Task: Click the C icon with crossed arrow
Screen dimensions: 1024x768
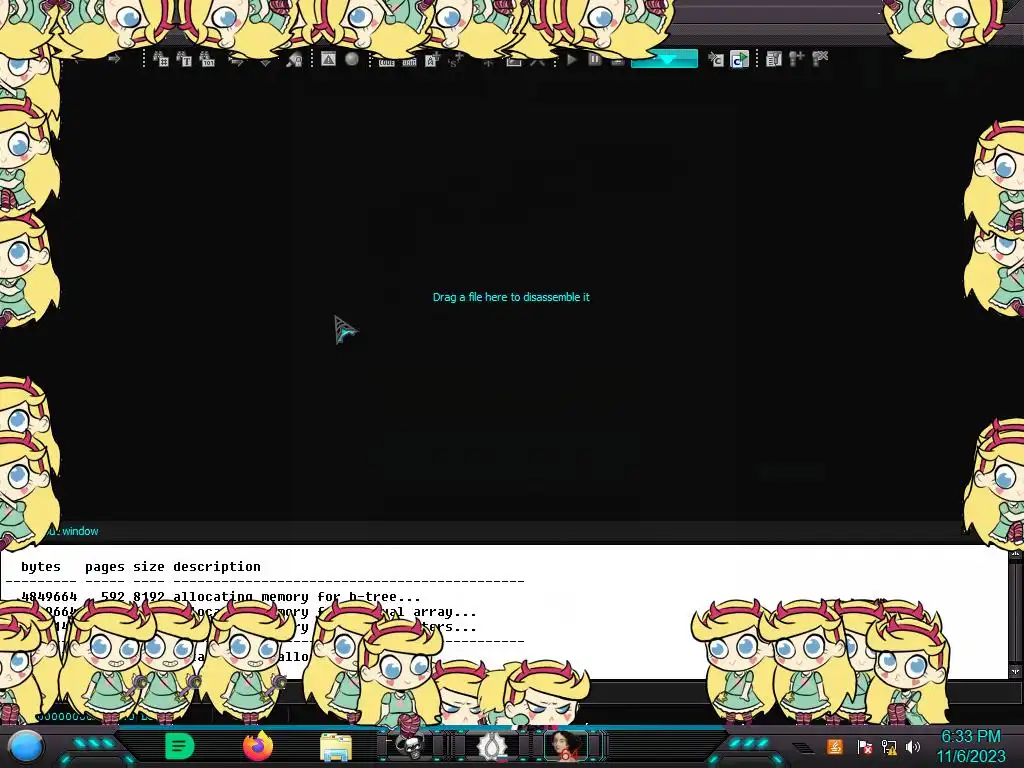Action: pyautogui.click(x=716, y=59)
